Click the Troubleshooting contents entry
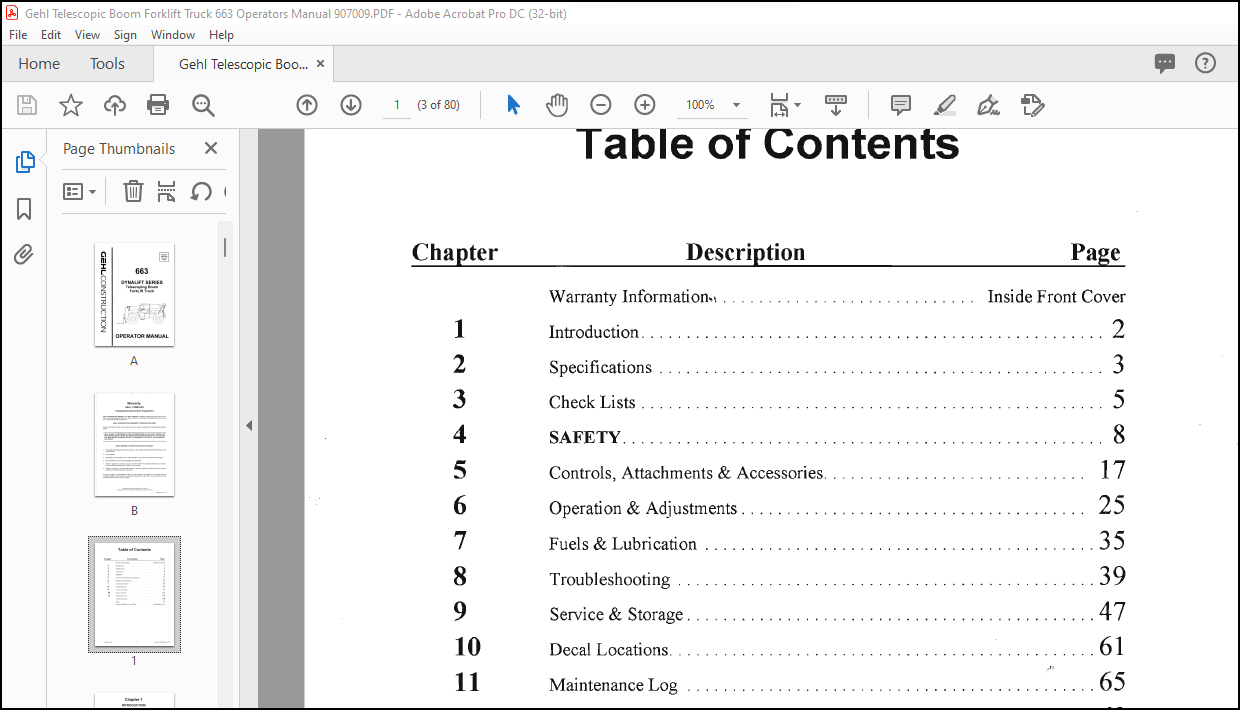The image size is (1240, 710). (610, 579)
